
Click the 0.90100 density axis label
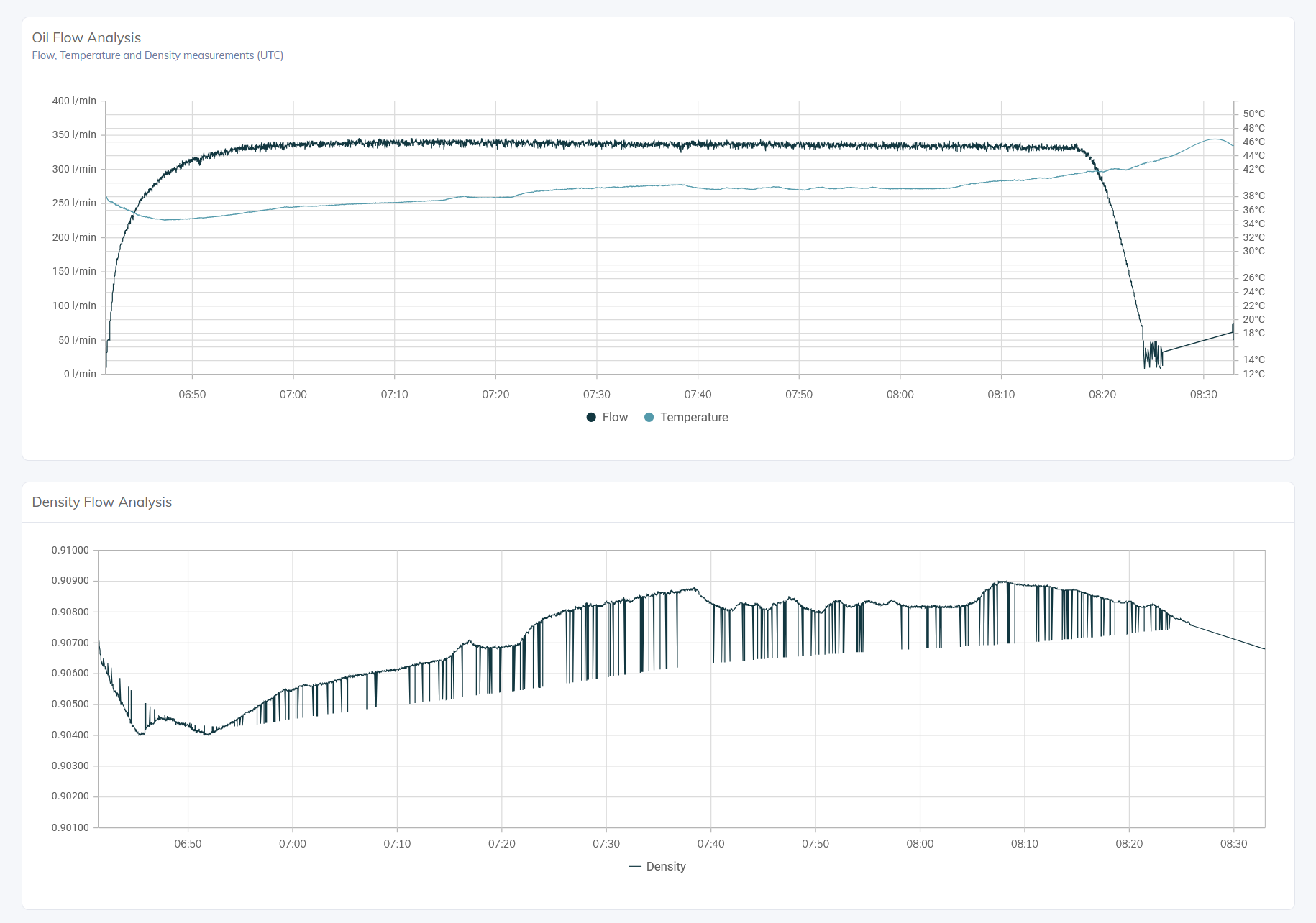click(x=70, y=827)
